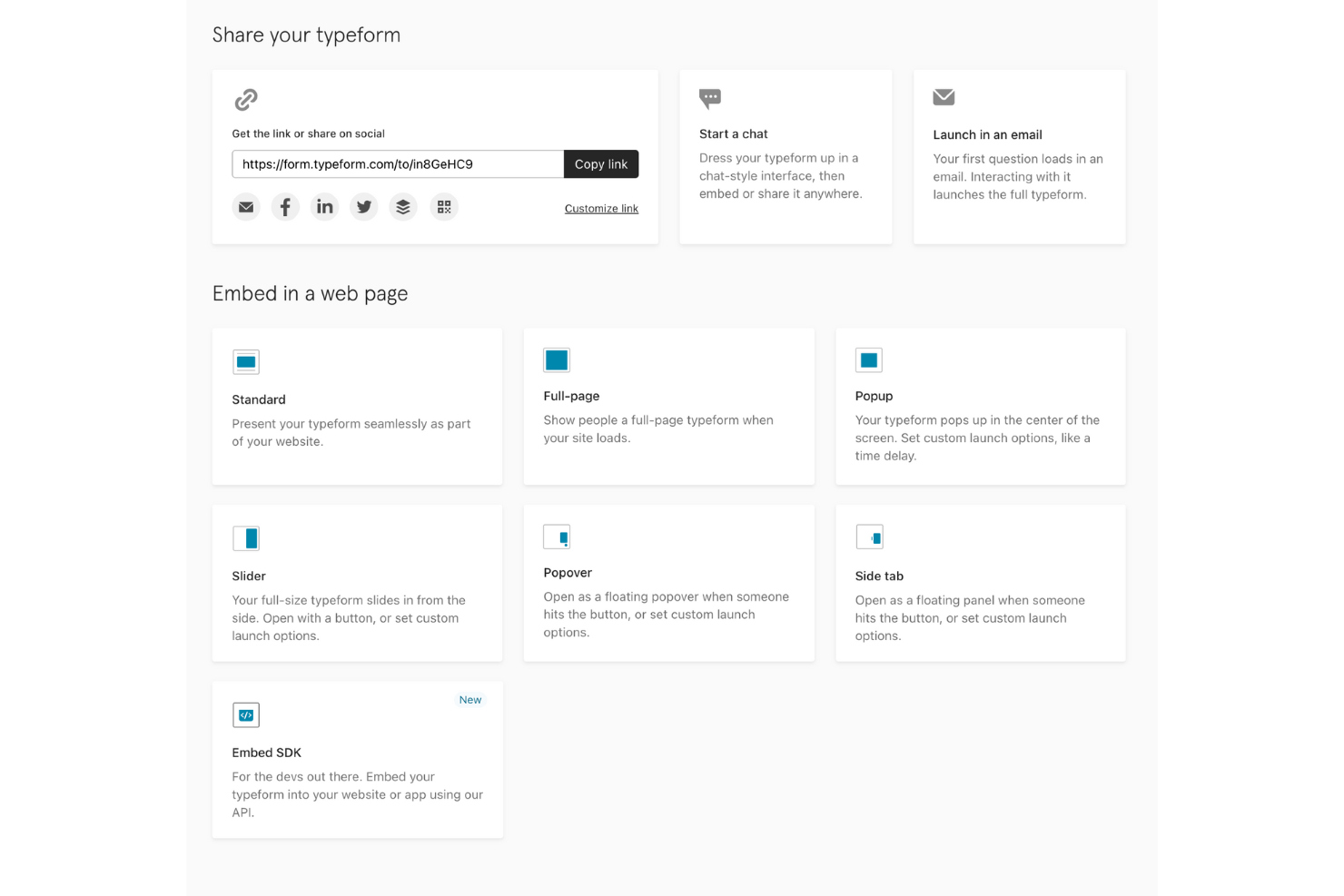1344x896 pixels.
Task: Select the Slider embed icon
Action: [x=246, y=537]
